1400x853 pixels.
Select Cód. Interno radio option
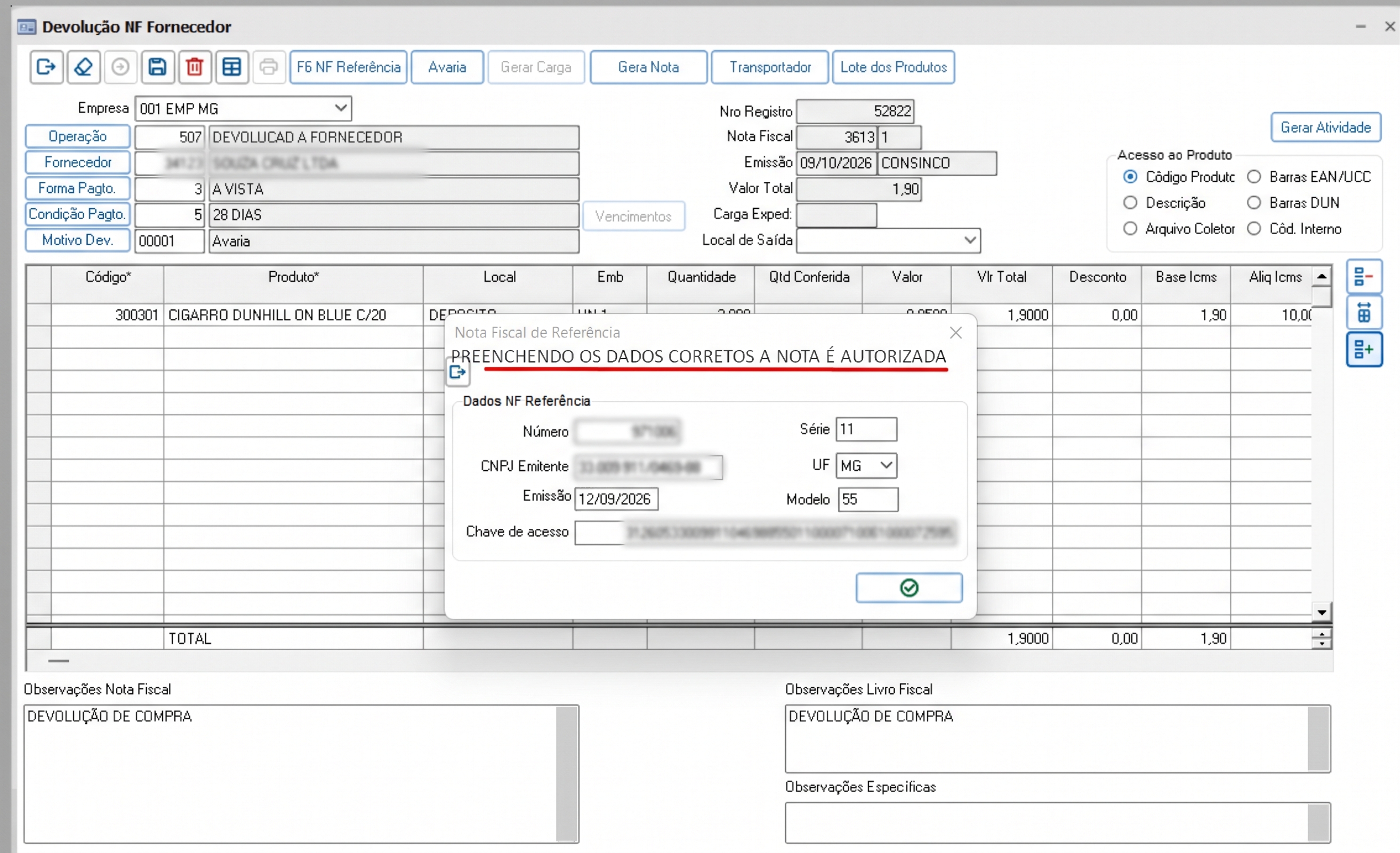pos(1253,229)
